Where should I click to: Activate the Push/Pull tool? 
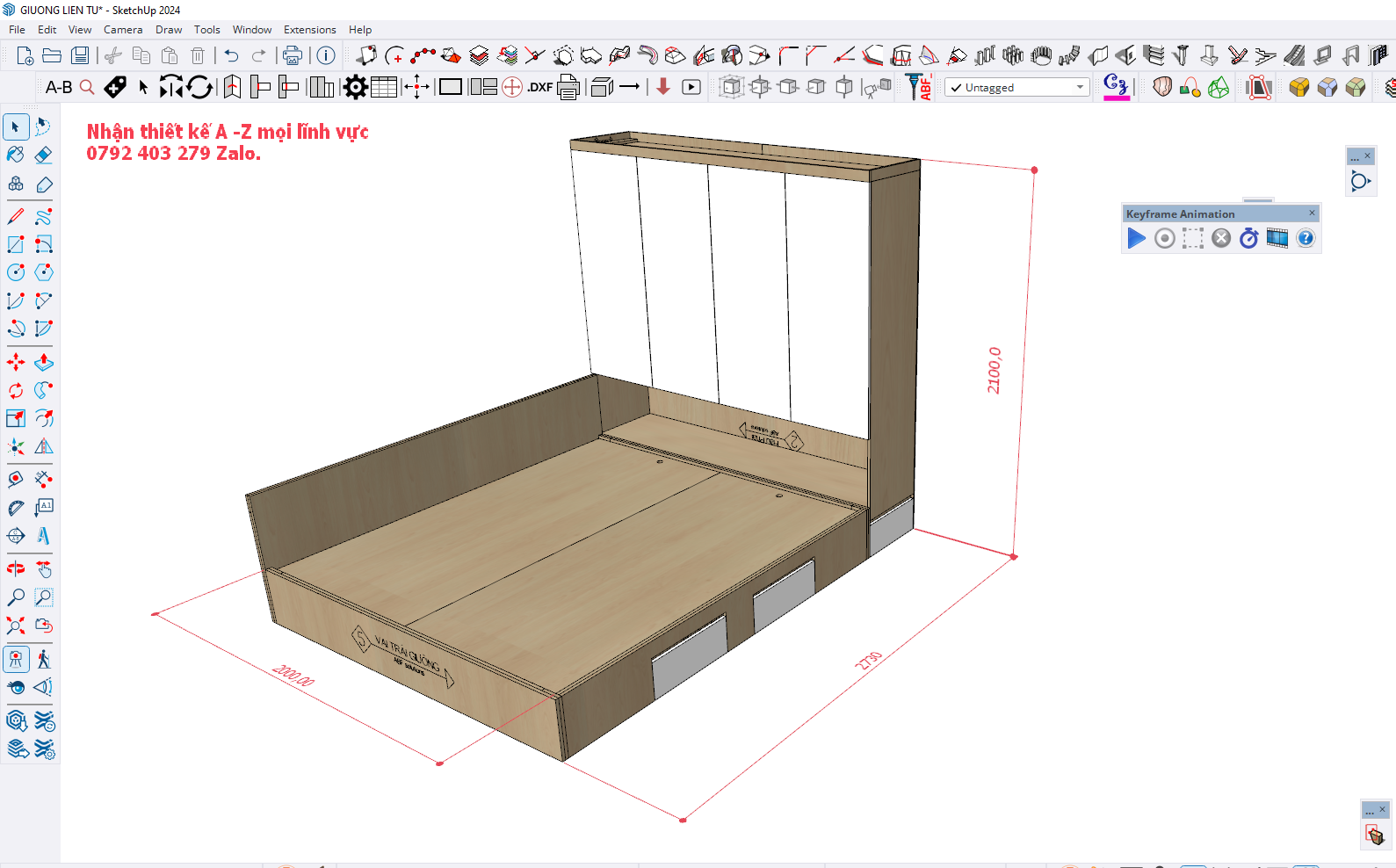(x=44, y=362)
